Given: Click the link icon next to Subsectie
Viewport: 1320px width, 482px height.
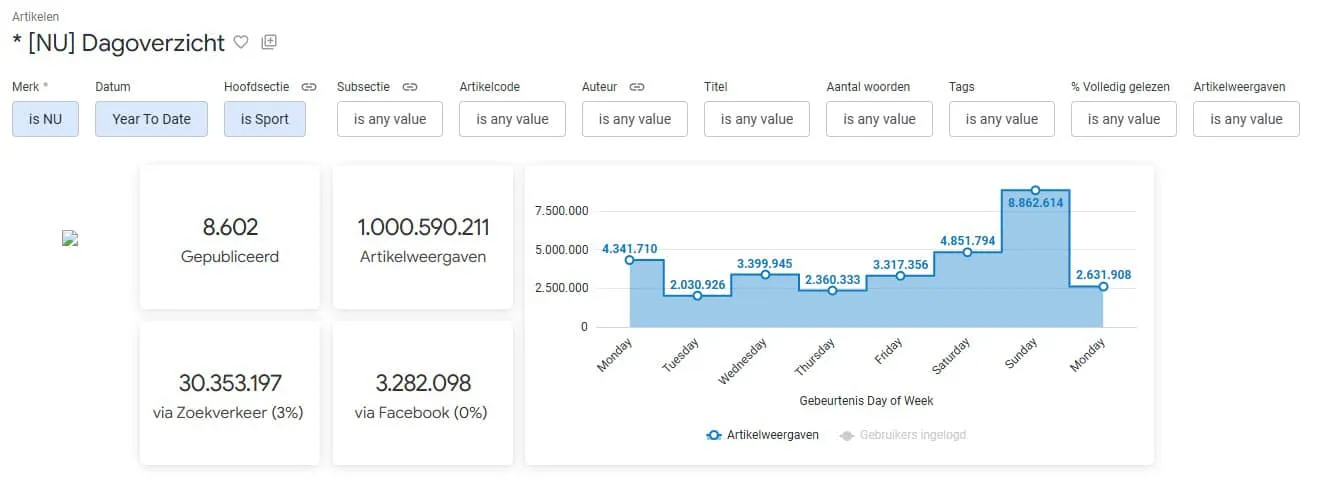Looking at the screenshot, I should tap(409, 87).
